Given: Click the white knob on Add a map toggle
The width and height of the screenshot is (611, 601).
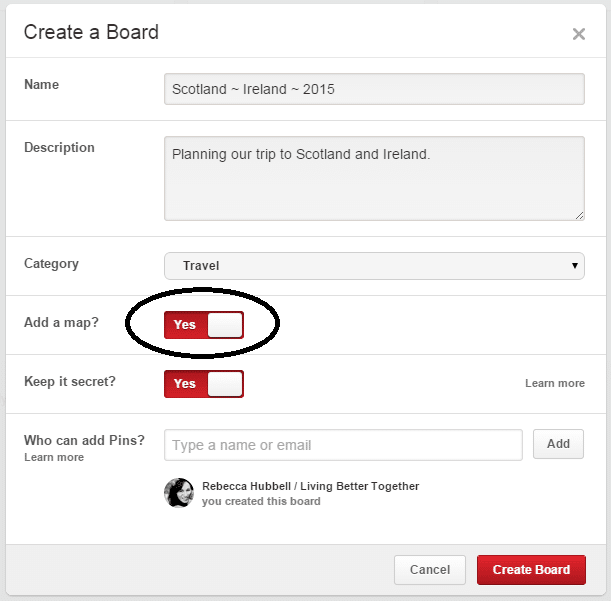Looking at the screenshot, I should point(225,325).
